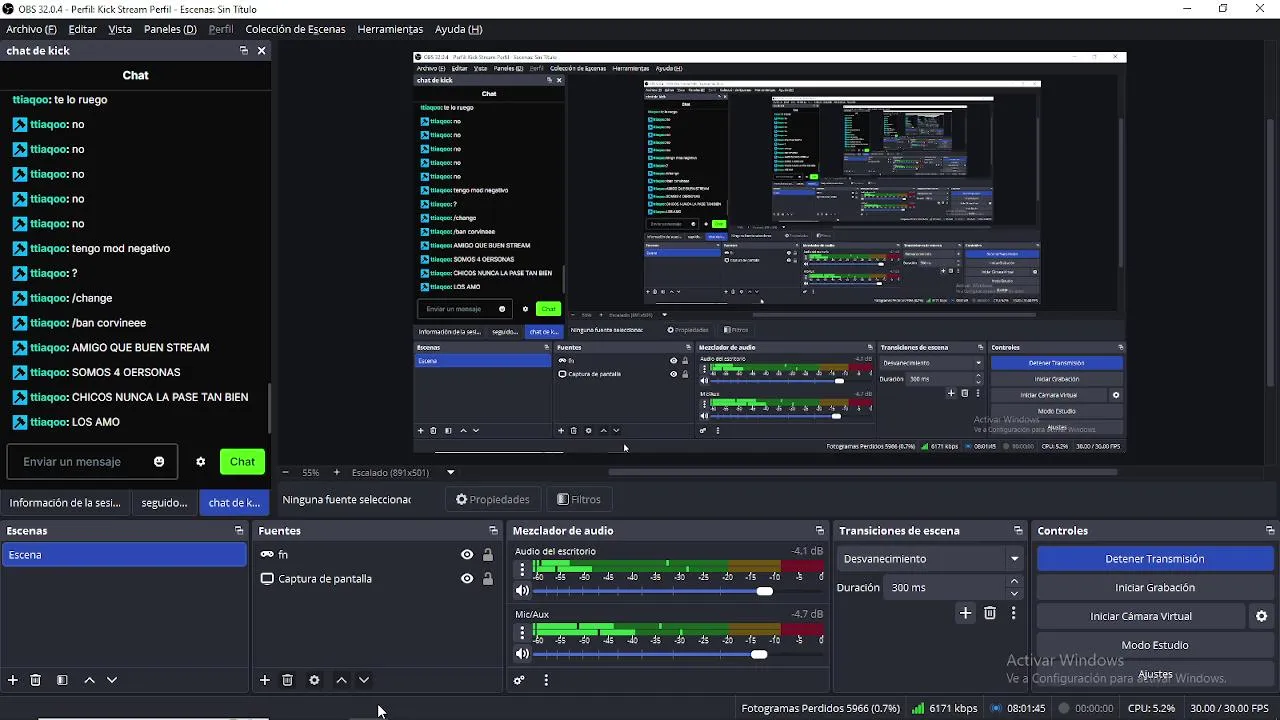Image resolution: width=1280 pixels, height=720 pixels.
Task: Mute Audio del escritorio speaker icon
Action: tap(522, 591)
